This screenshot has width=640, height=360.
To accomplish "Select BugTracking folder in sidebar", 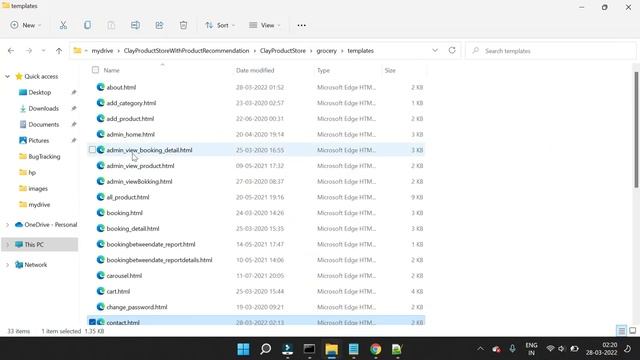I will [44, 156].
